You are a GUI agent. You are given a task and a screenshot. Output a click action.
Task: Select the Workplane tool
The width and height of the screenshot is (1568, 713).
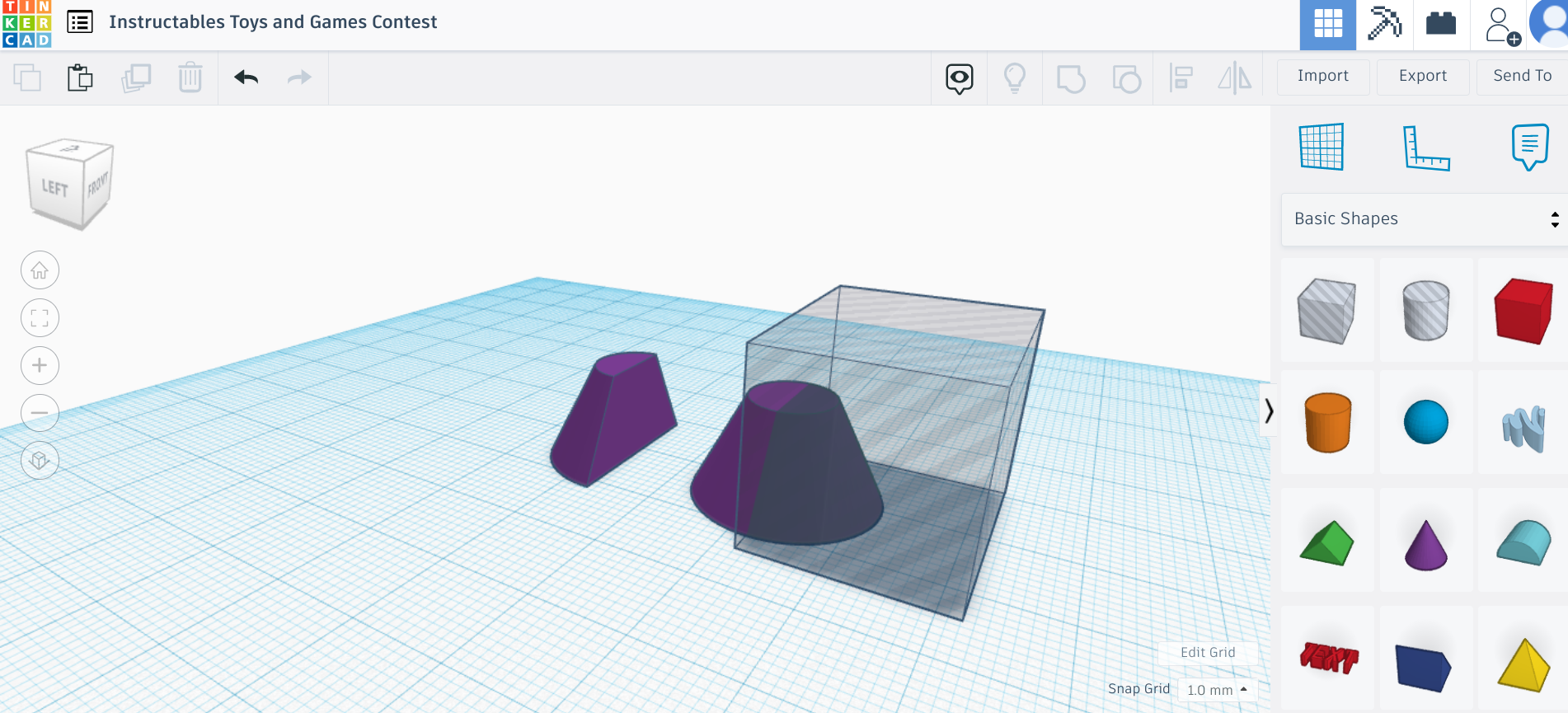(x=1322, y=147)
